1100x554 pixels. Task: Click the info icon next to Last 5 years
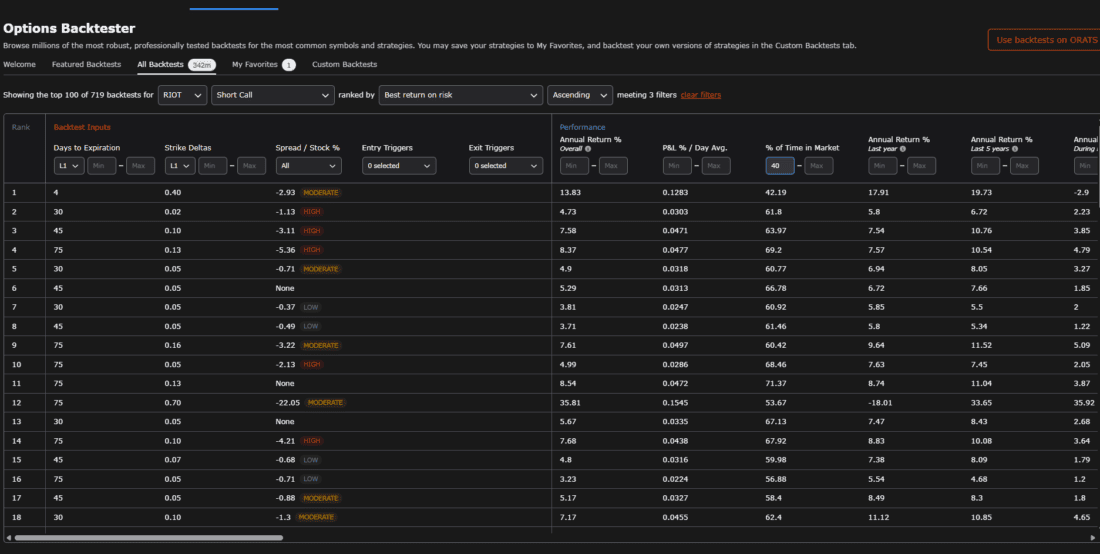[x=1015, y=149]
